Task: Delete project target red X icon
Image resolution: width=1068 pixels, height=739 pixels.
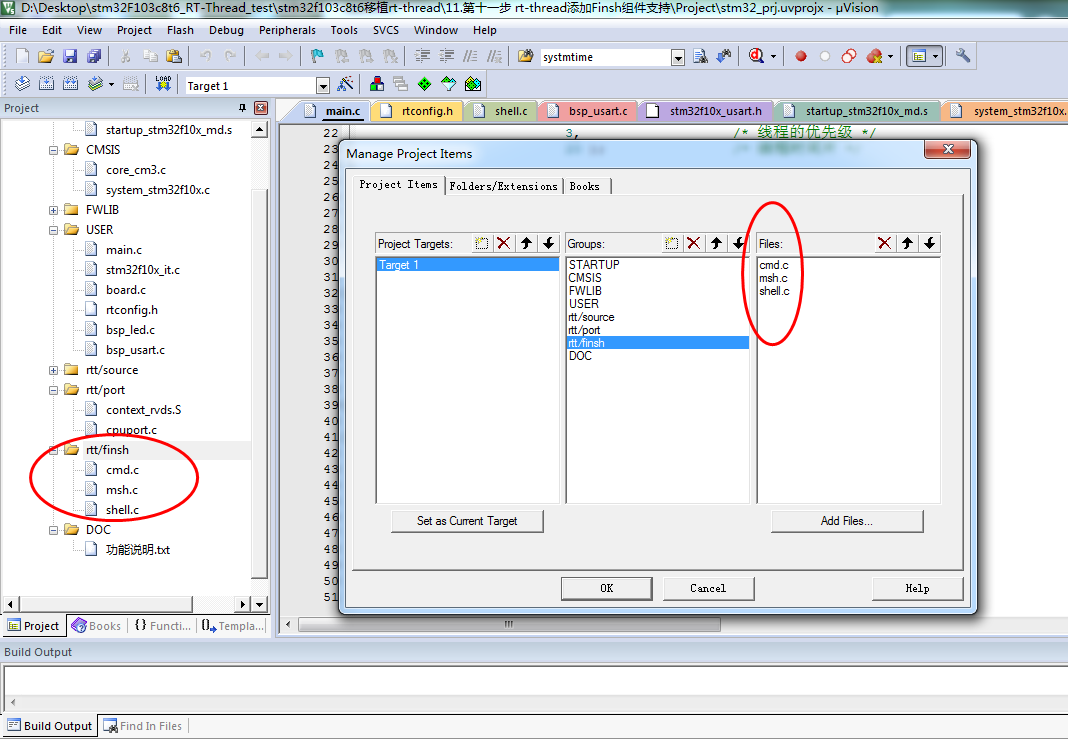Action: (503, 243)
